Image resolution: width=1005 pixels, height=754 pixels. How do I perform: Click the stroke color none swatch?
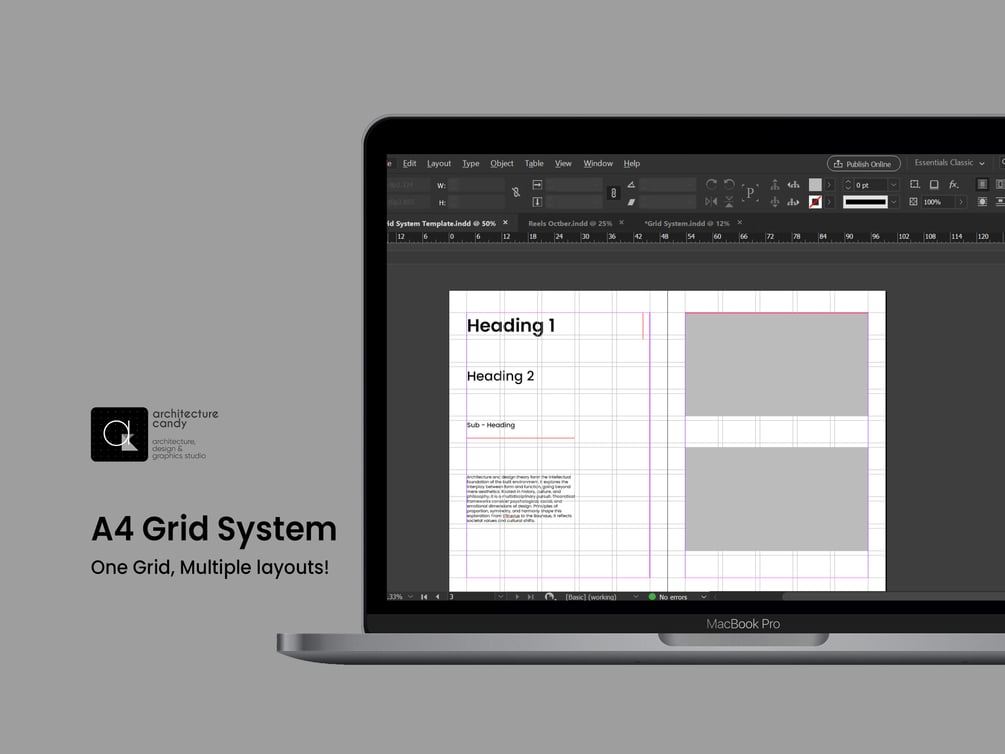(x=815, y=202)
